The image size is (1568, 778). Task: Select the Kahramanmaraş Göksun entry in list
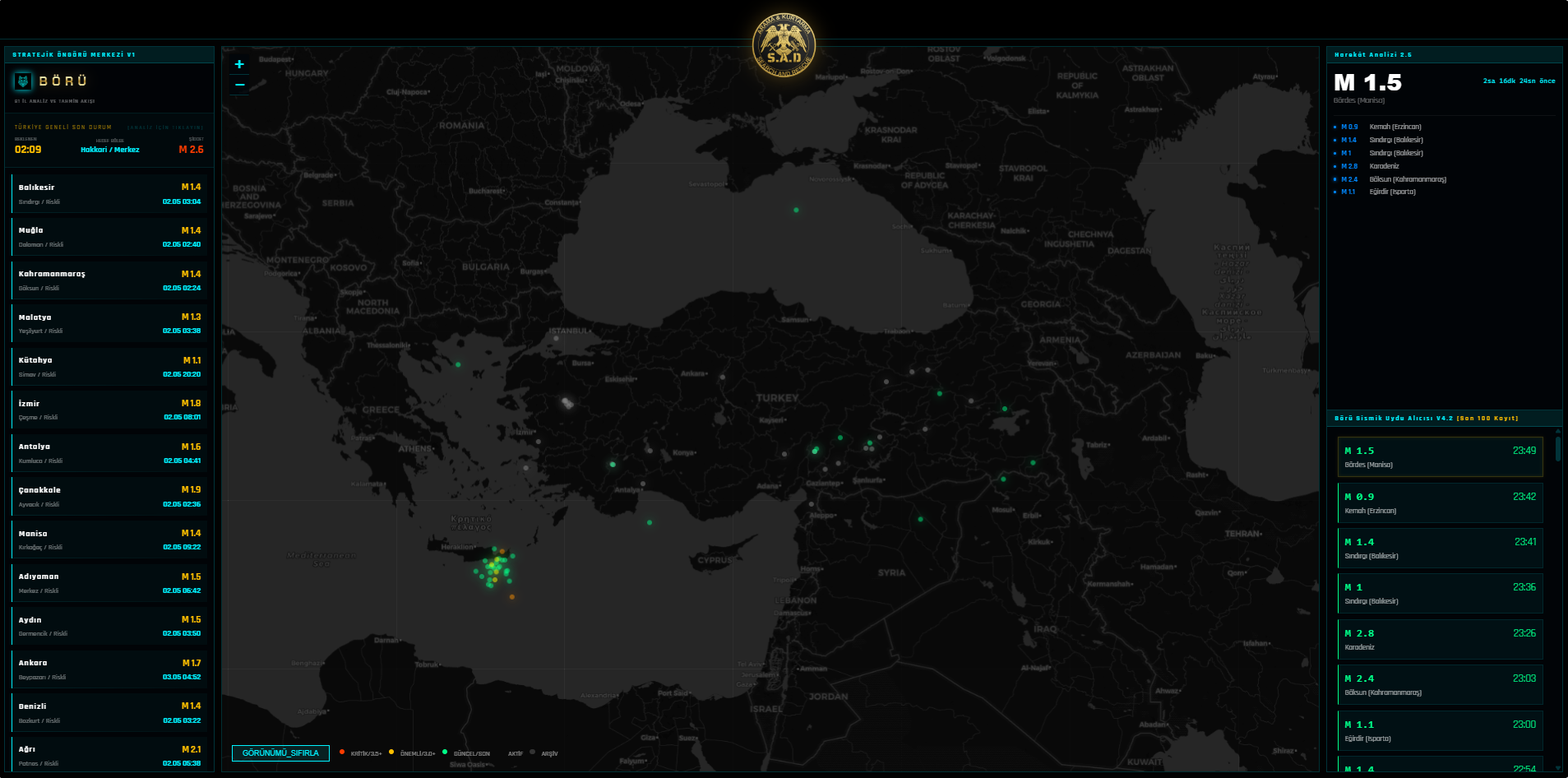click(109, 280)
